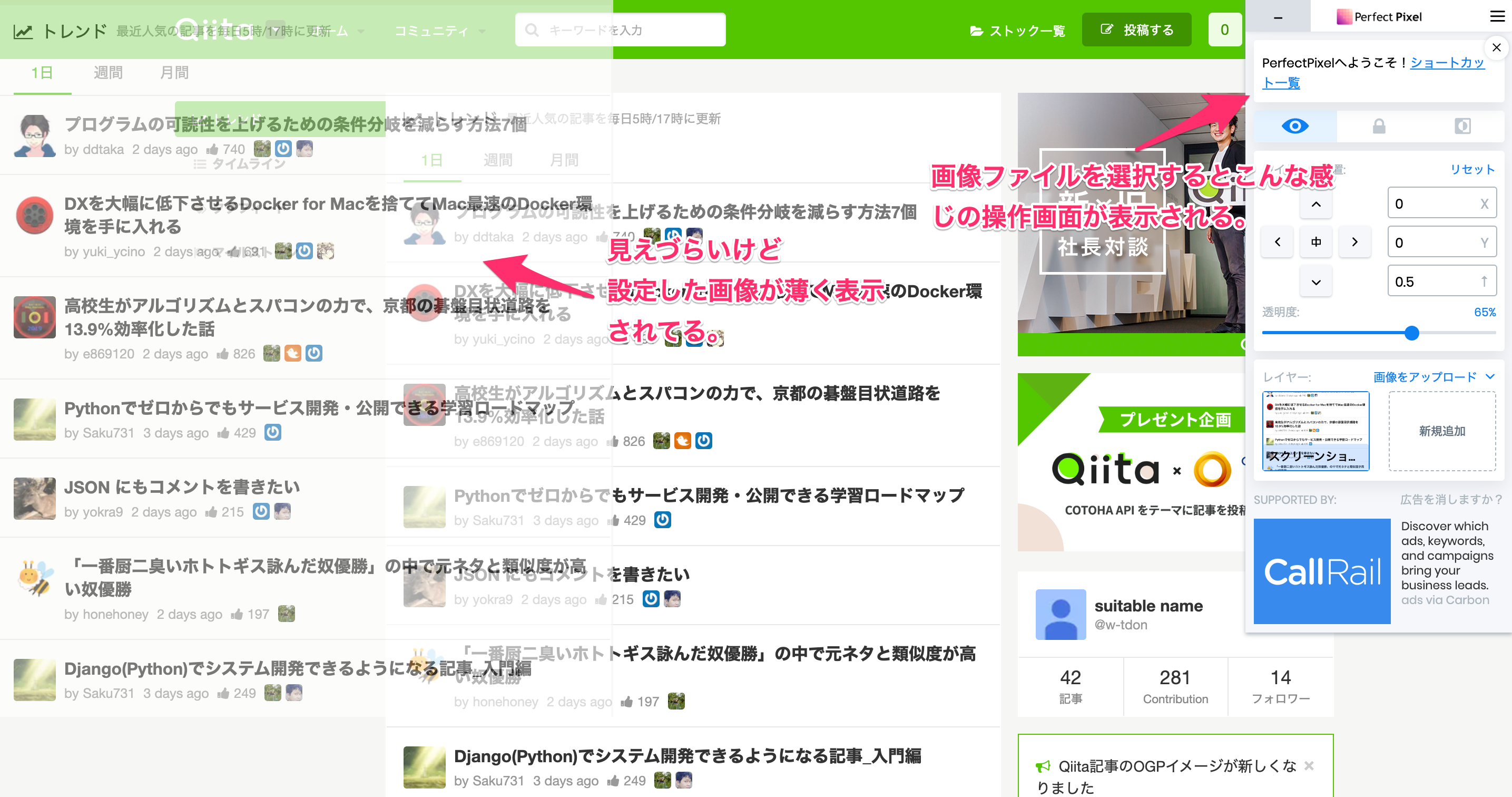View the 281 Contribution count
The image size is (1512, 797).
[1175, 686]
